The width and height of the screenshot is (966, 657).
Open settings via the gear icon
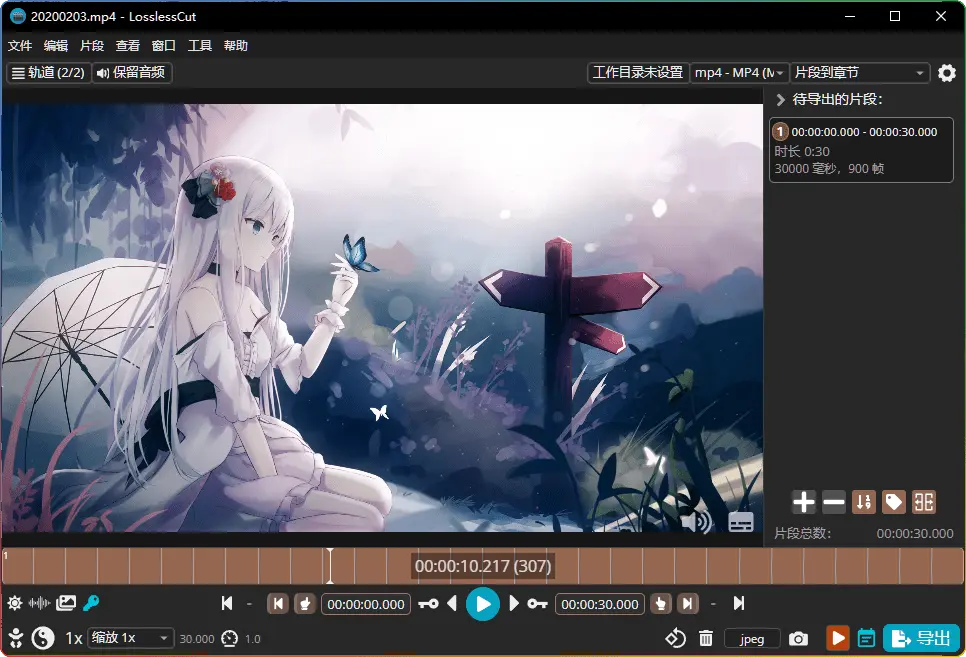pos(947,73)
